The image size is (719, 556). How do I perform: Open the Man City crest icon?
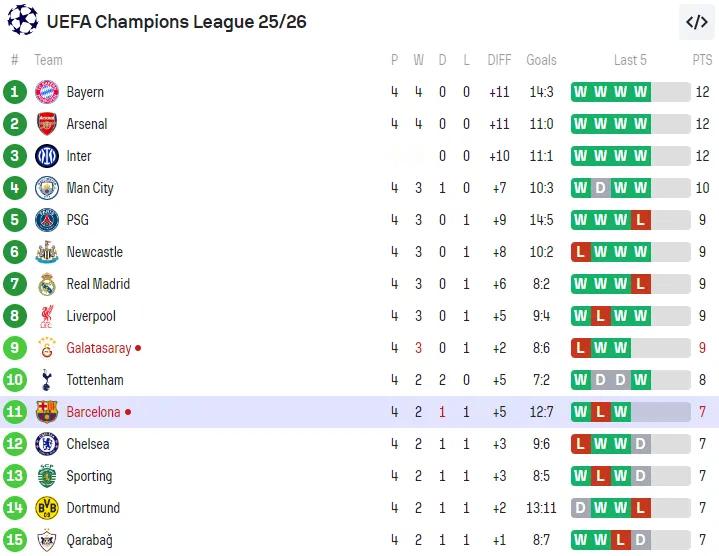tap(47, 188)
